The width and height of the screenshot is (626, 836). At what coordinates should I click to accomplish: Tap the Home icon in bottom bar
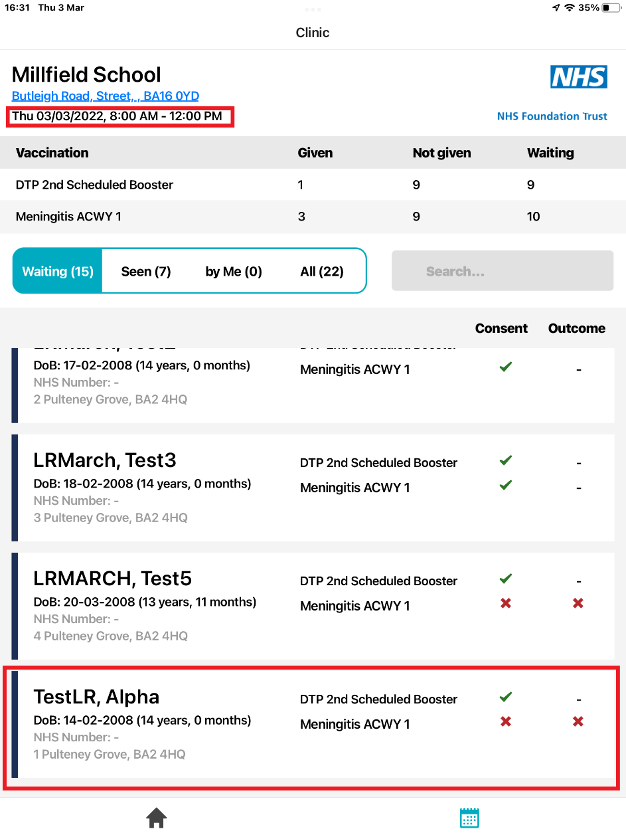point(156,818)
